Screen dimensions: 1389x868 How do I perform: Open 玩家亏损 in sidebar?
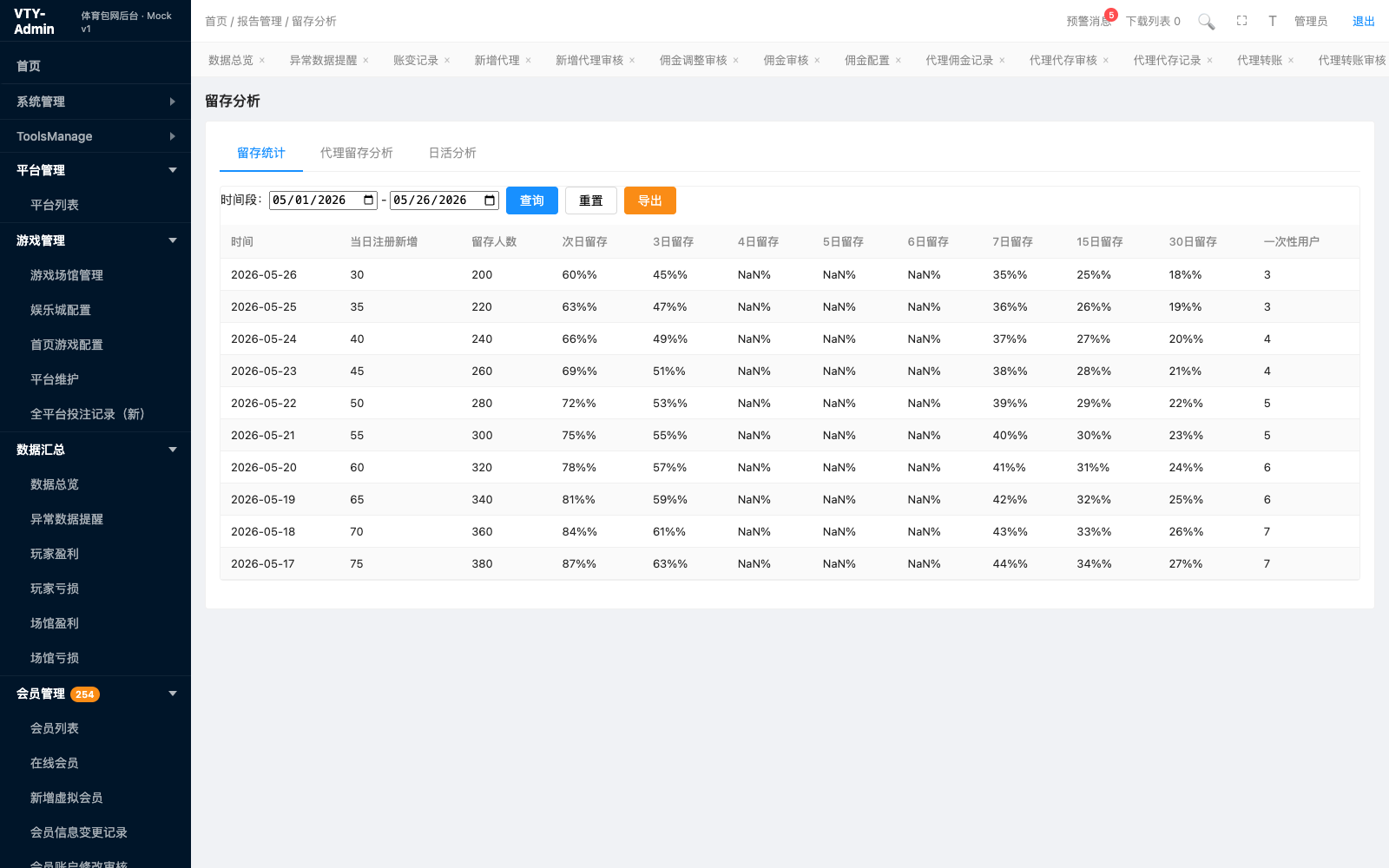[x=95, y=589]
